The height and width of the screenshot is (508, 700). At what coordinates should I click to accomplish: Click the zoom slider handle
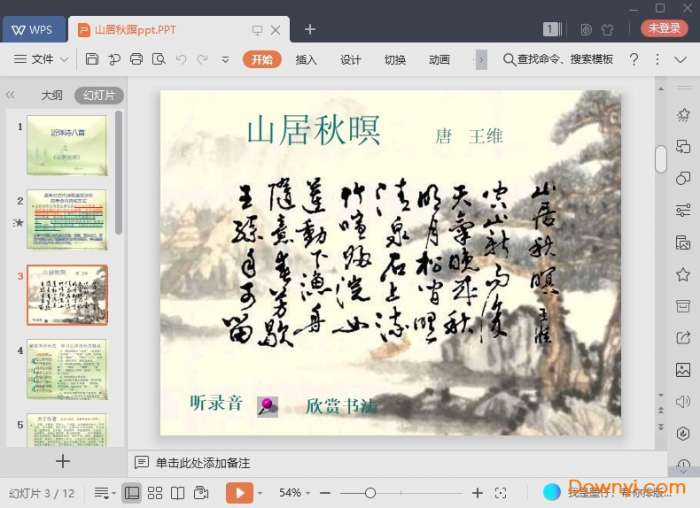(370, 493)
